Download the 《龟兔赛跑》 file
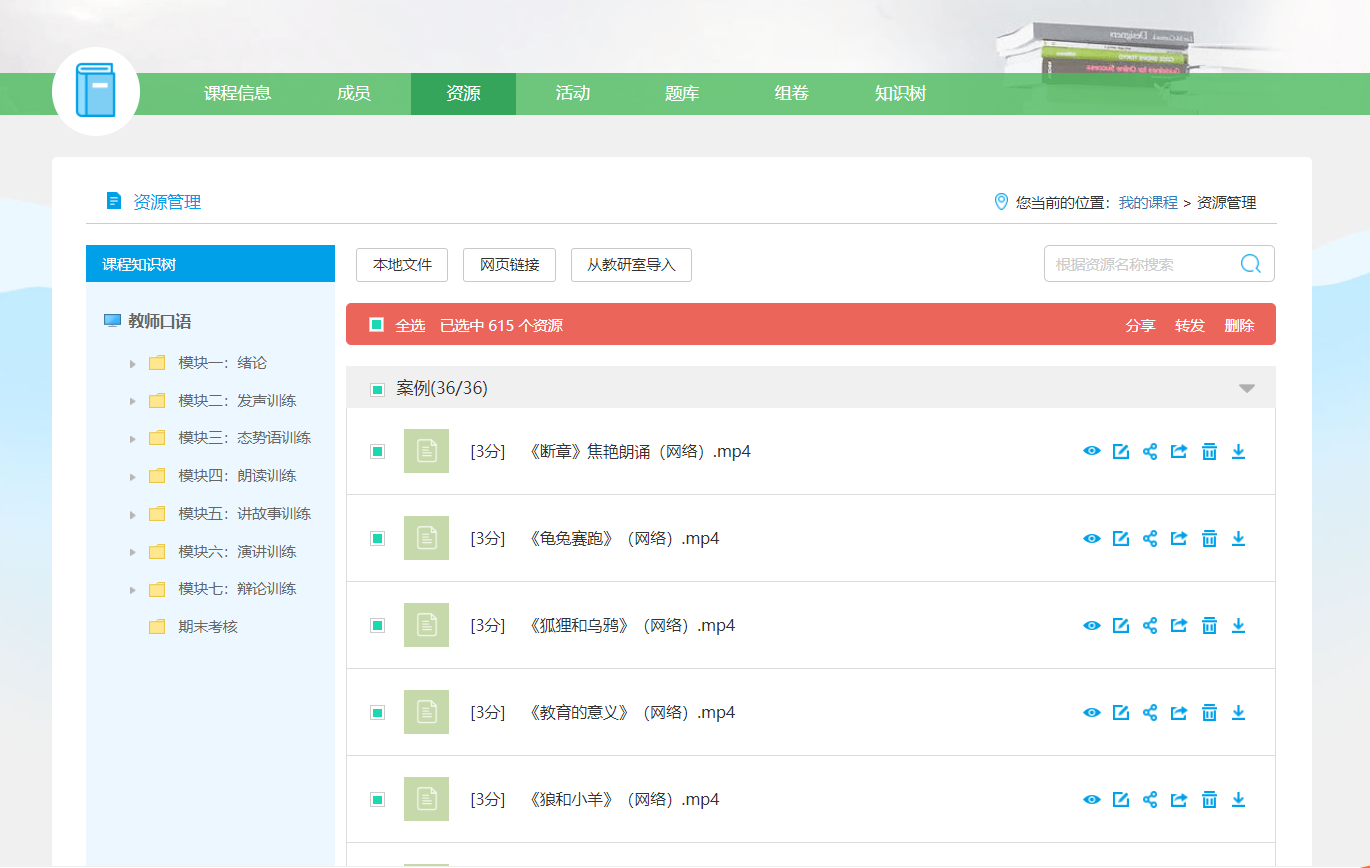Image resolution: width=1370 pixels, height=868 pixels. [1238, 538]
